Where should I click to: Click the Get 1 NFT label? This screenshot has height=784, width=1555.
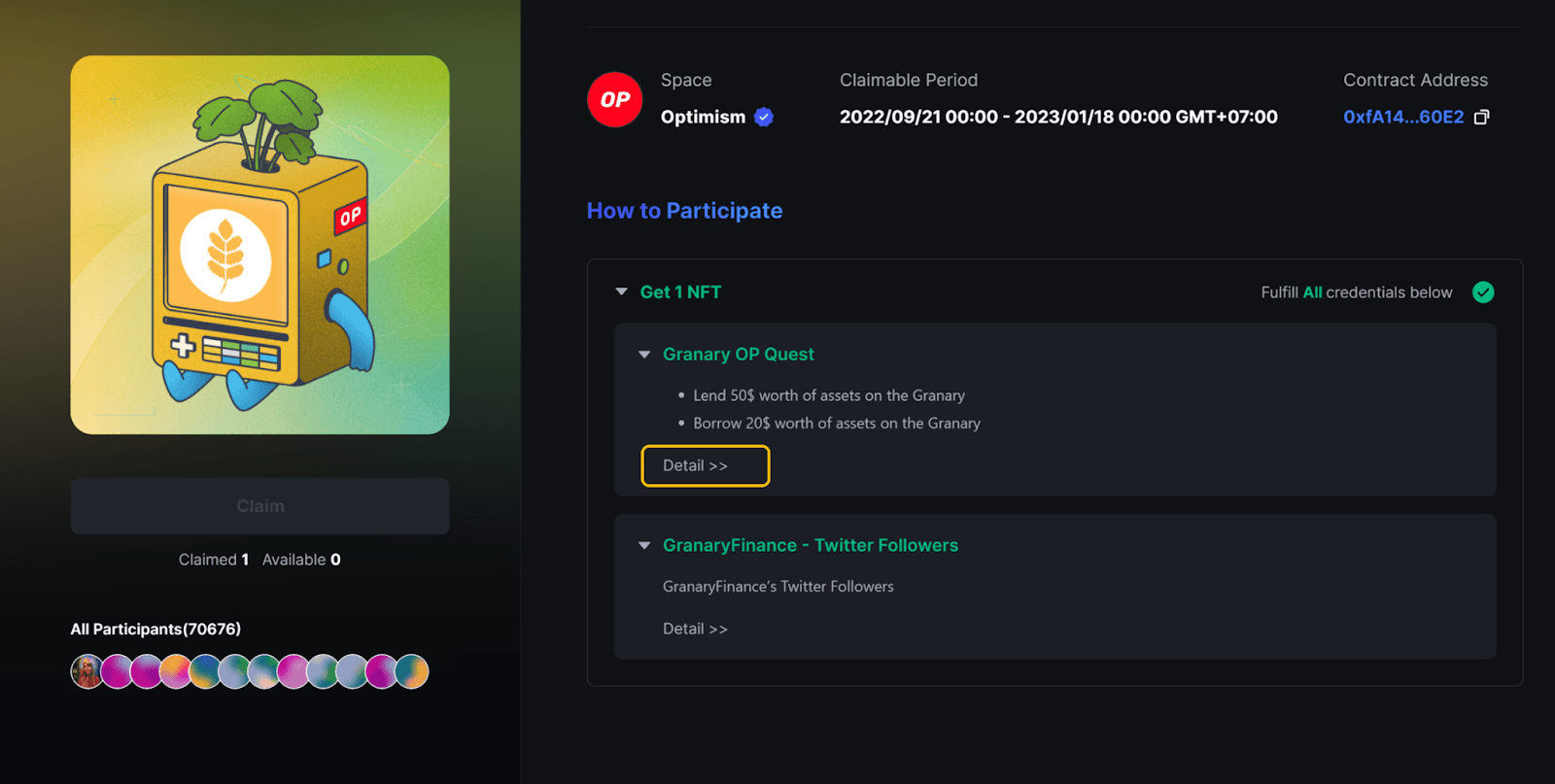[x=680, y=292]
